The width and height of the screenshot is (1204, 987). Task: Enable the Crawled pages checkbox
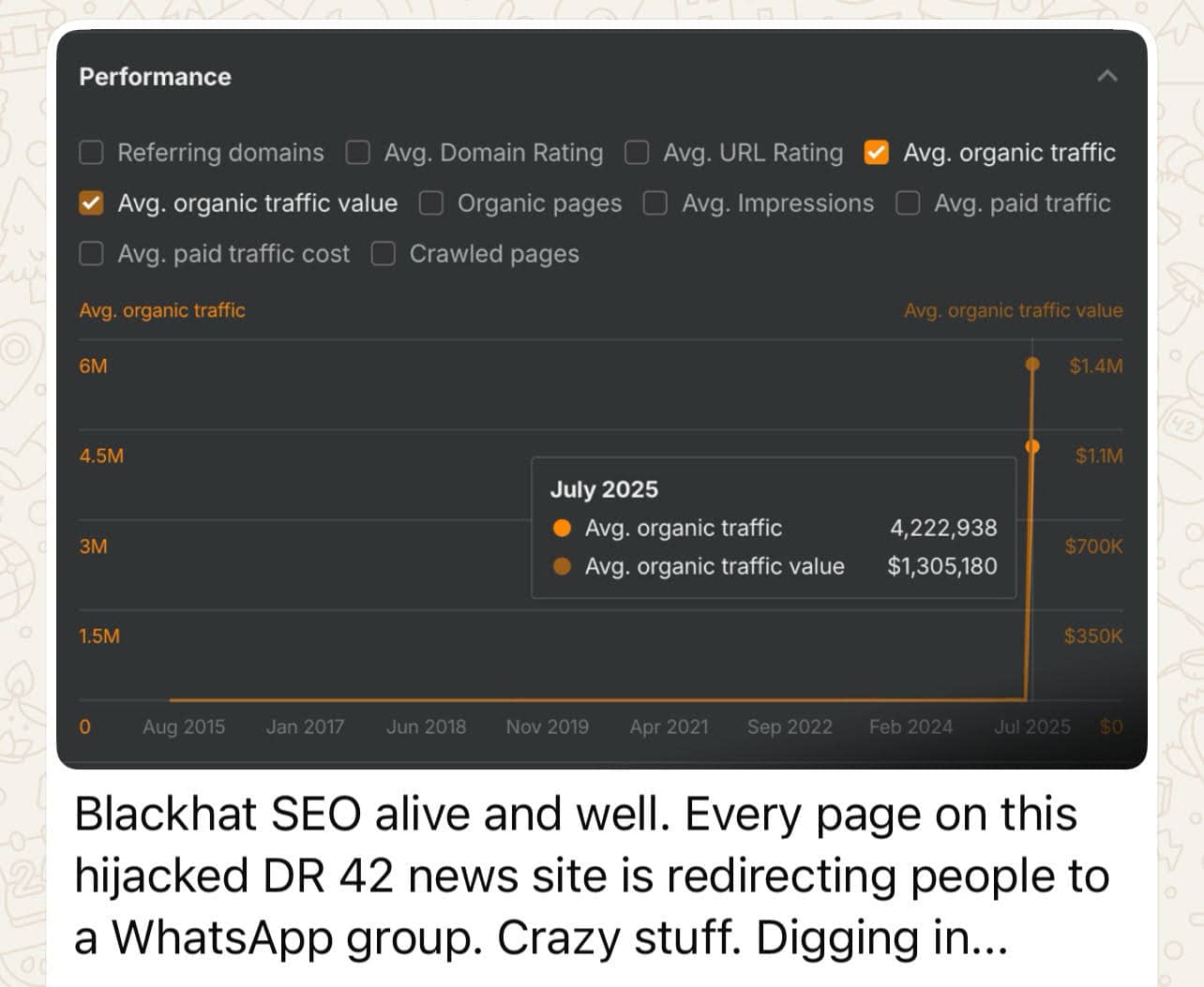[383, 254]
